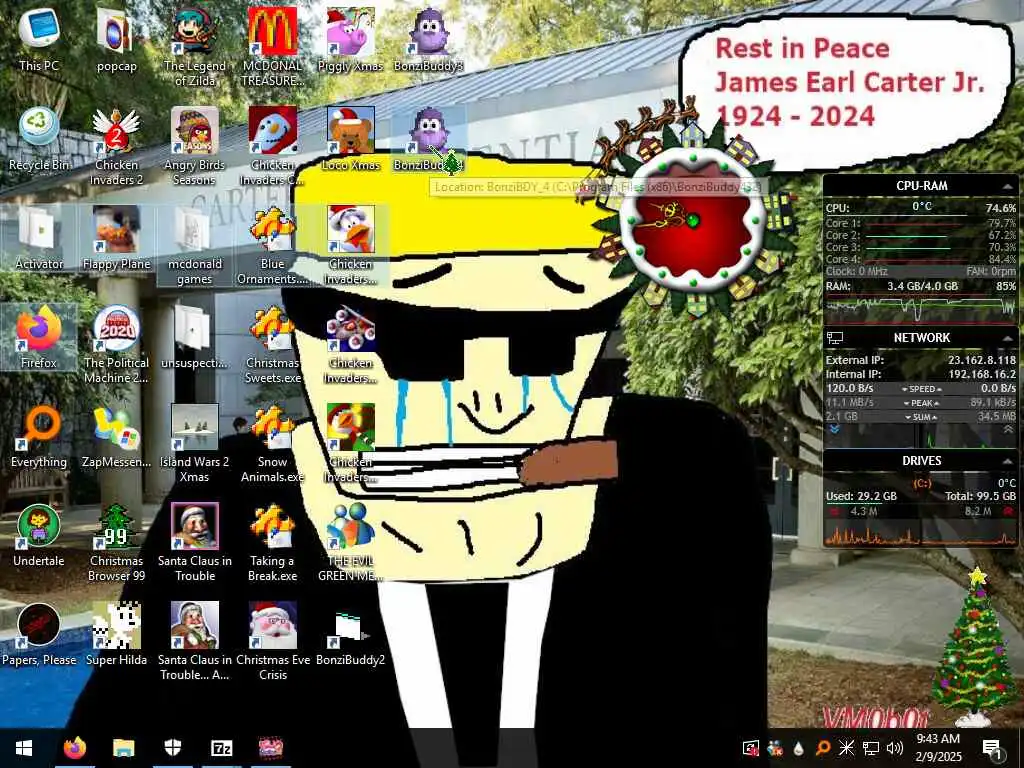Open the Windows Start menu
Screen dimensions: 1024x768
(x=24, y=748)
